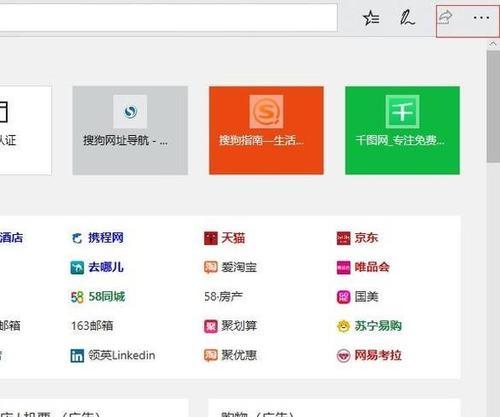This screenshot has height=417, width=500.
Task: Open the 携程网 link
Action: [106, 238]
